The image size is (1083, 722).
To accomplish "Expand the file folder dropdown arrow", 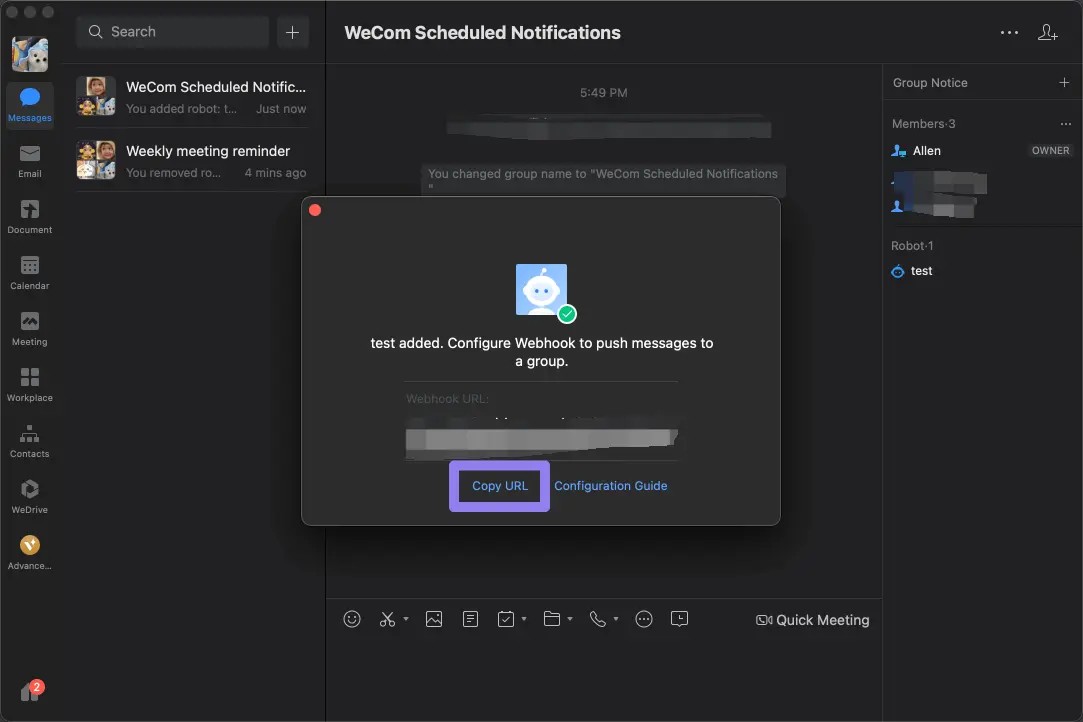I will click(x=569, y=619).
